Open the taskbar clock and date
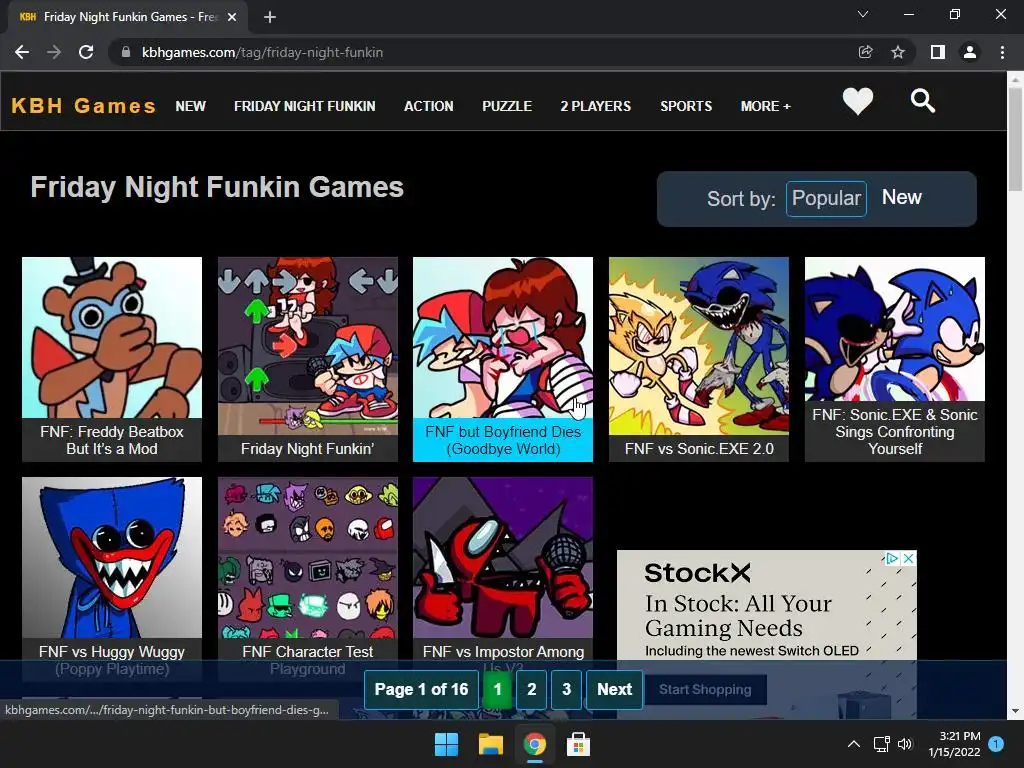Screen dimensions: 1024x768 pyautogui.click(x=954, y=744)
